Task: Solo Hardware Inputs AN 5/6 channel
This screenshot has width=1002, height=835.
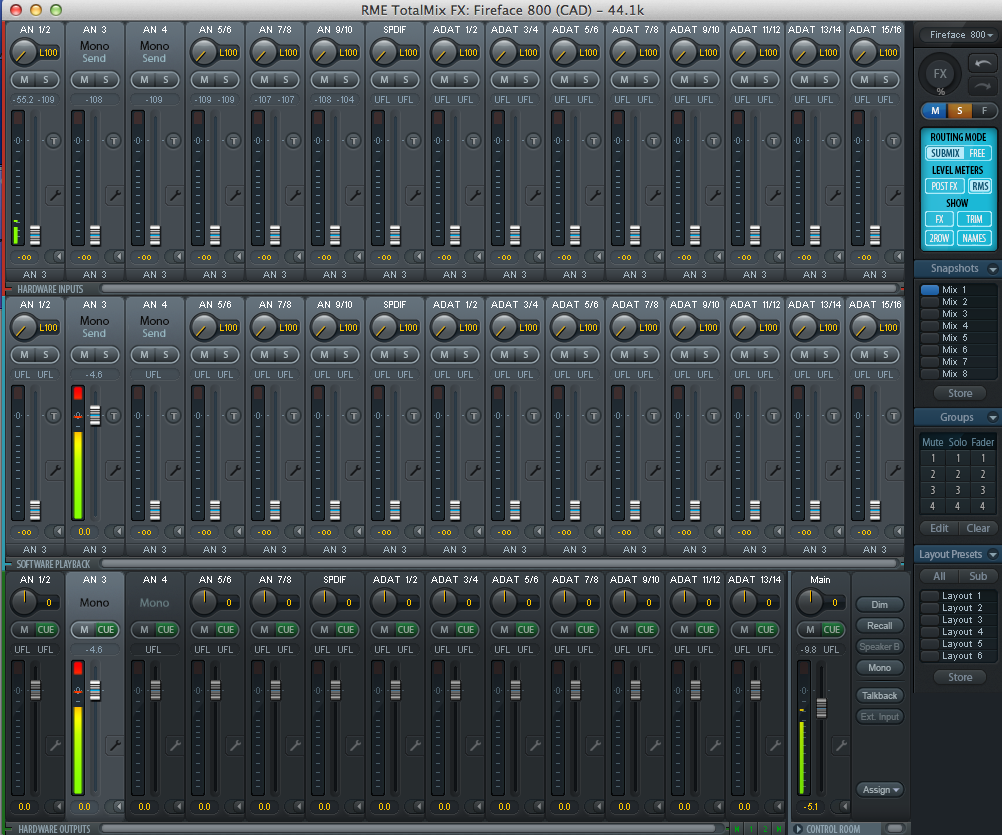Action: [226, 80]
